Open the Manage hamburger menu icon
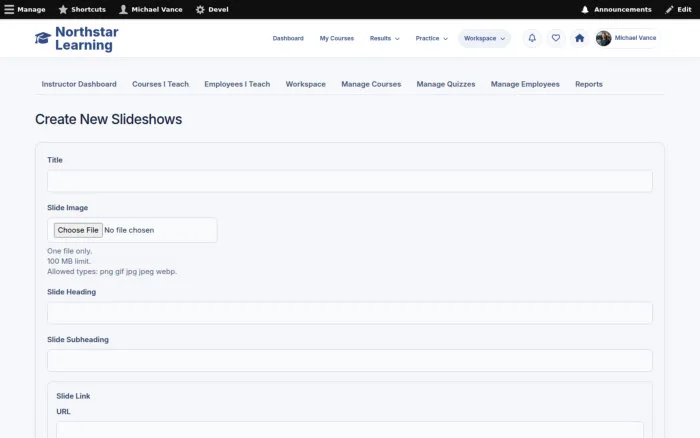700x438 pixels. tap(9, 9)
